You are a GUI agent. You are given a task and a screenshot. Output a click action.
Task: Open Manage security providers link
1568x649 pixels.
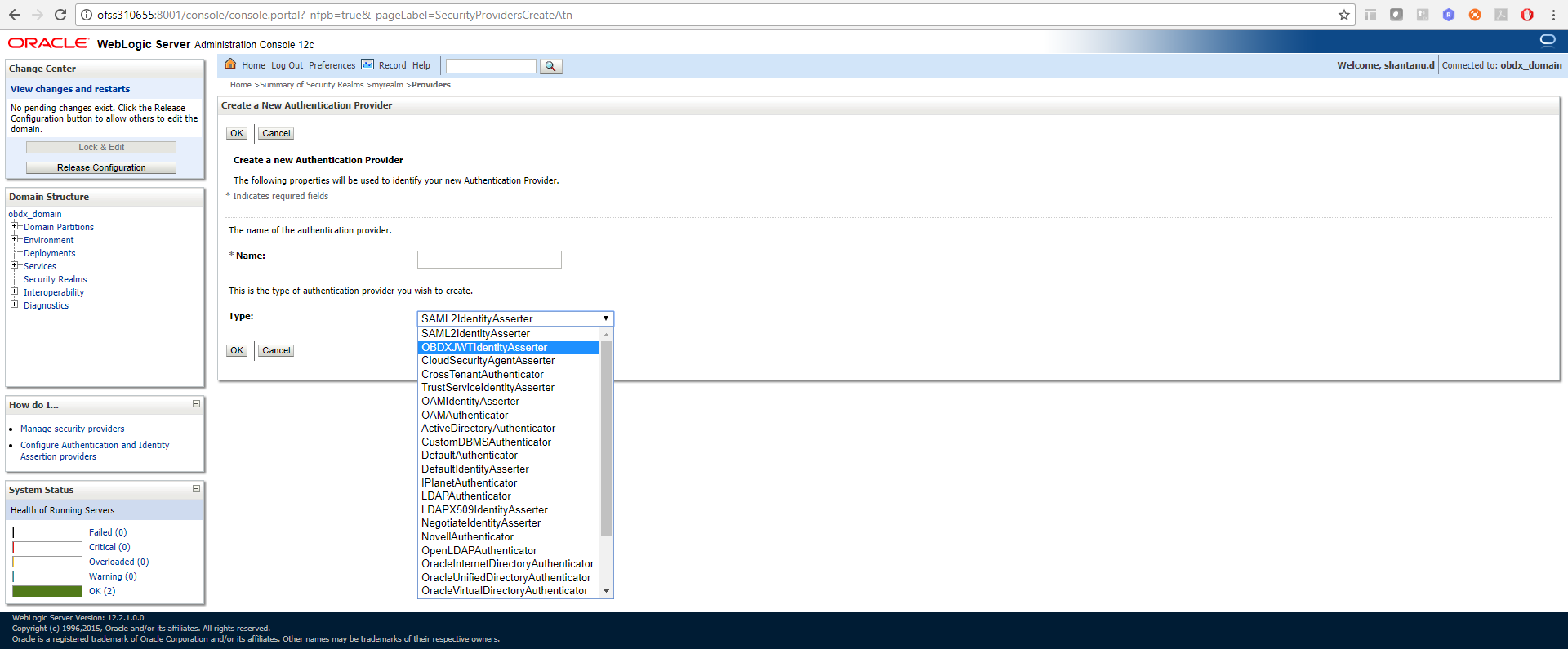[73, 429]
